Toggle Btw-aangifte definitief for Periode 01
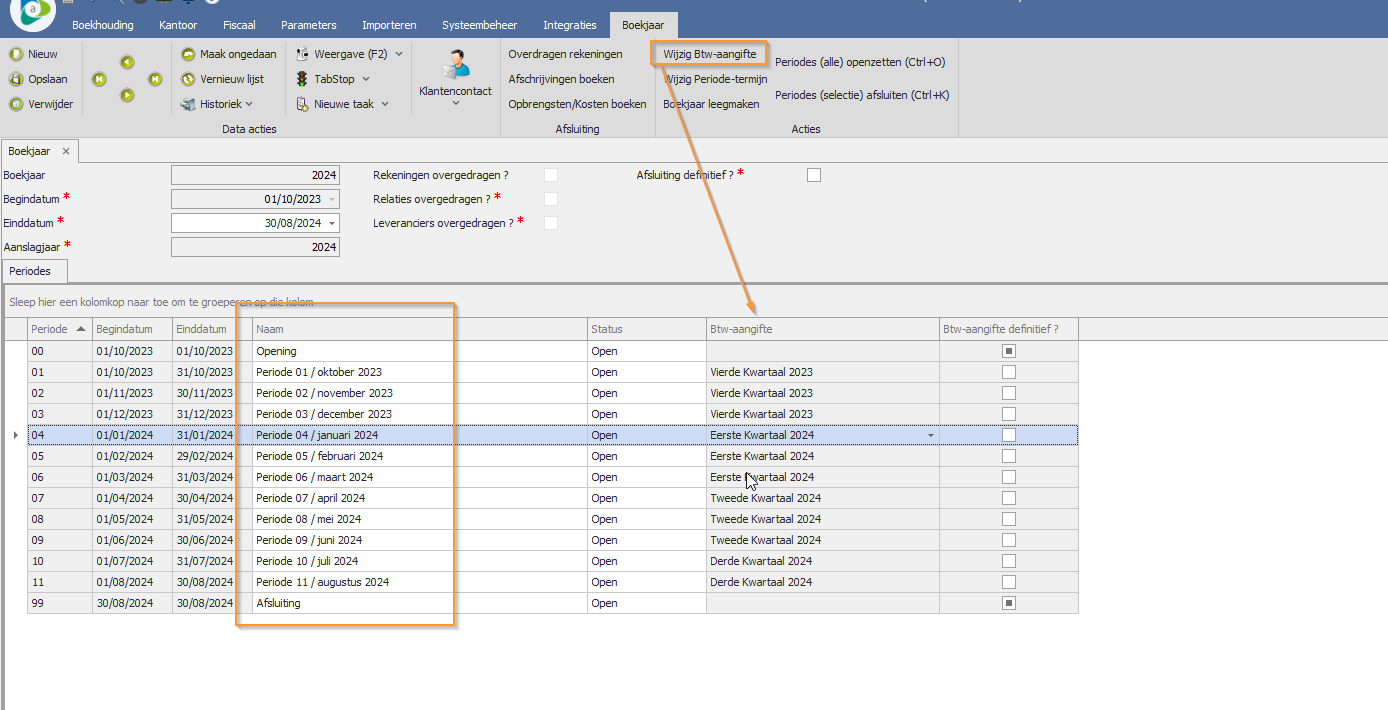 (1009, 372)
